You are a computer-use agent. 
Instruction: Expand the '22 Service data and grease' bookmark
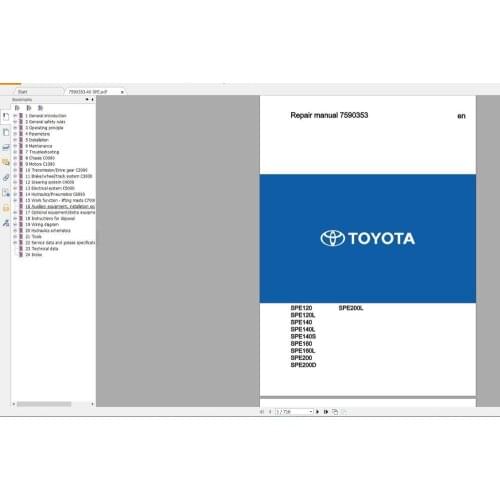[15, 243]
